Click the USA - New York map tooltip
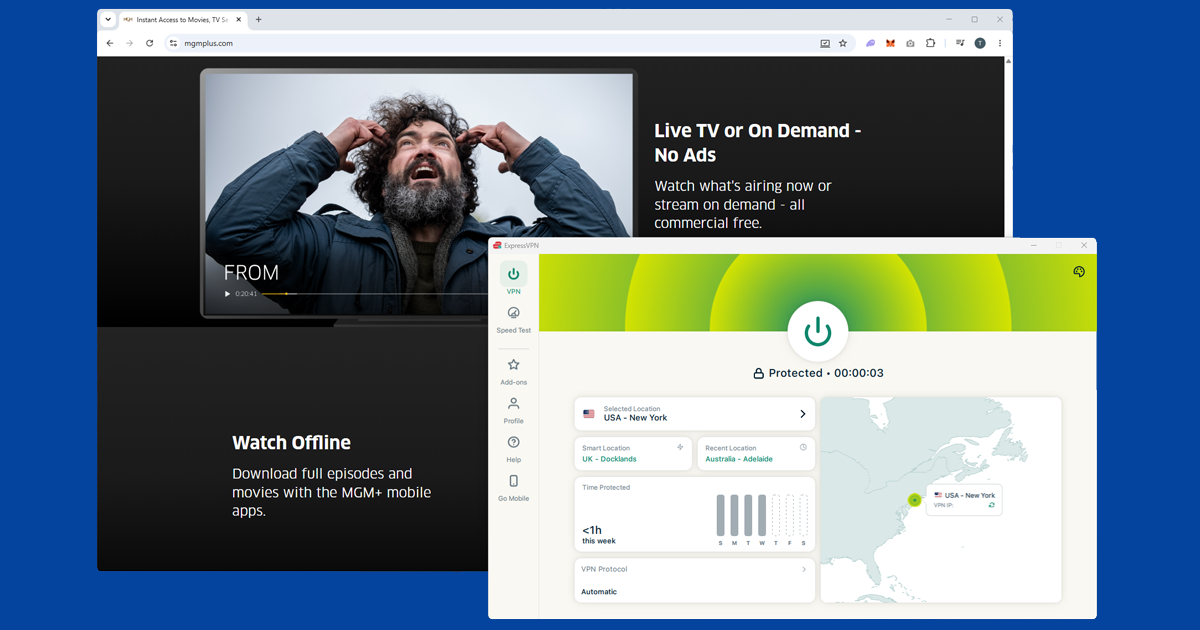This screenshot has width=1200, height=630. click(x=963, y=500)
